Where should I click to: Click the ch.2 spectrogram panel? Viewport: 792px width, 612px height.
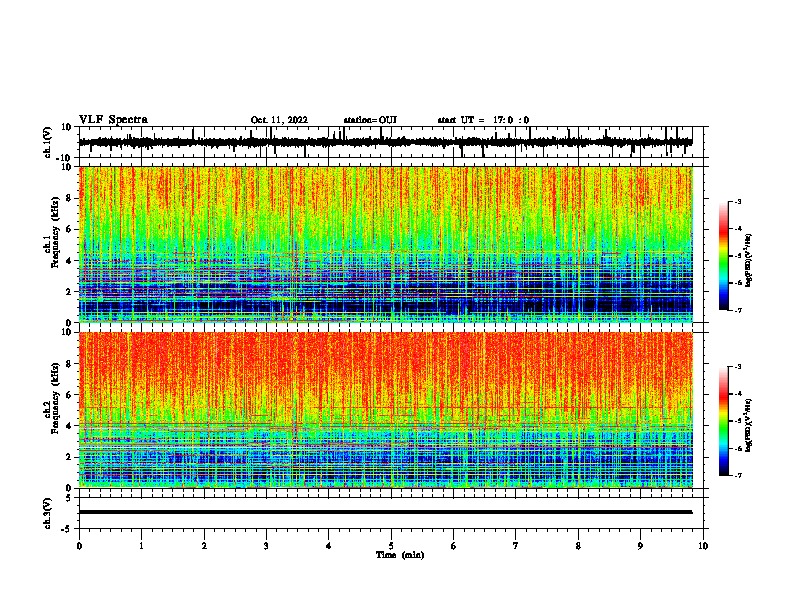click(386, 410)
